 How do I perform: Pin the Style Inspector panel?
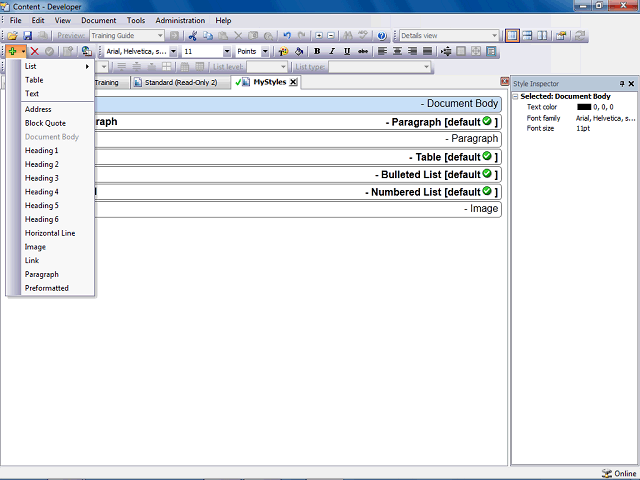pyautogui.click(x=622, y=84)
